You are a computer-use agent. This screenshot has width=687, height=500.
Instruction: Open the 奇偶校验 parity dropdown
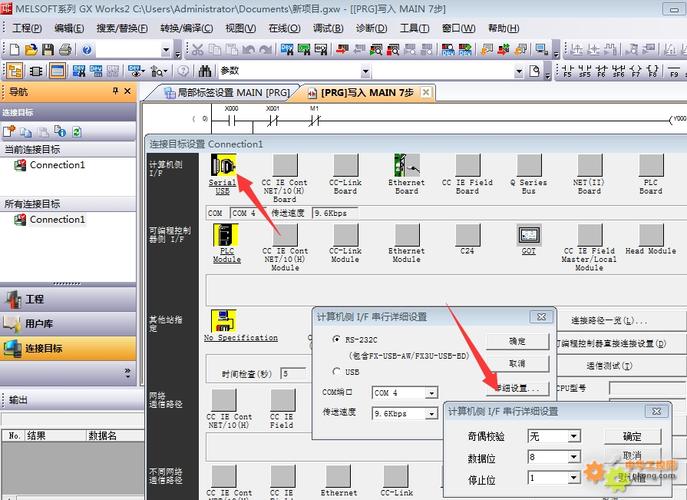(574, 436)
